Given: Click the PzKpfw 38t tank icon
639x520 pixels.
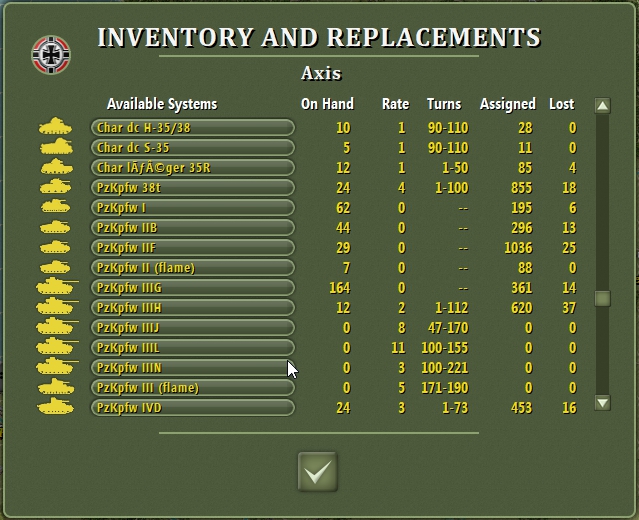Looking at the screenshot, I should [55, 186].
